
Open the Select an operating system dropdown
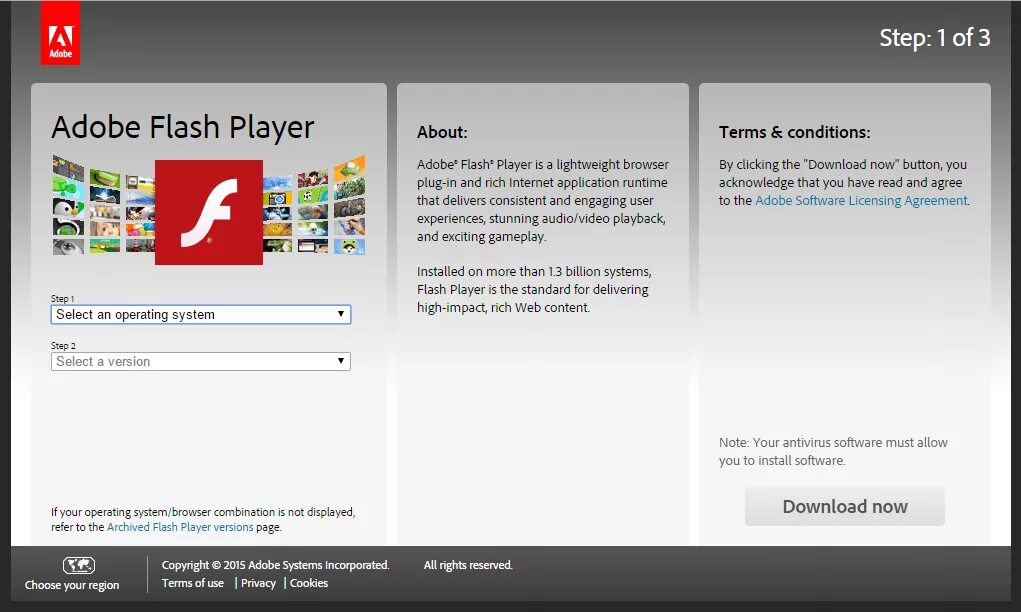(201, 314)
